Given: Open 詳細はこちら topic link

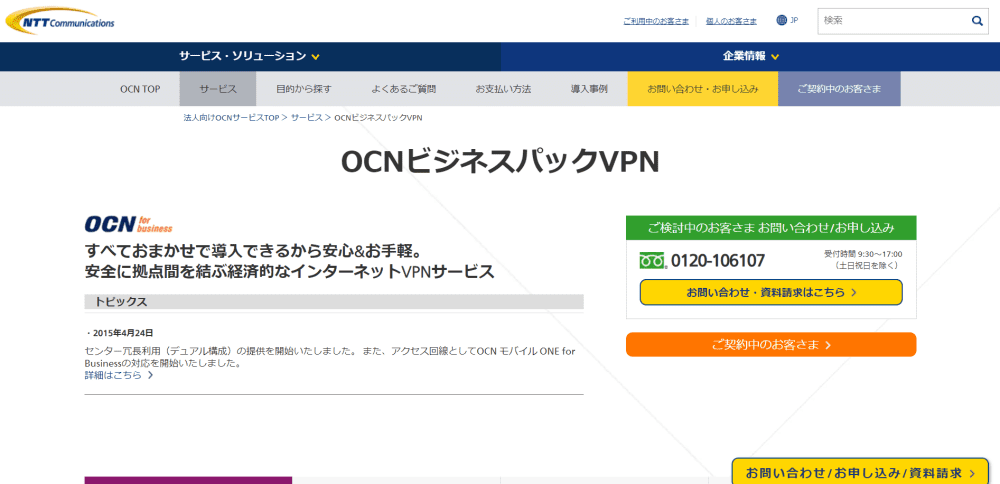Looking at the screenshot, I should tap(119, 375).
